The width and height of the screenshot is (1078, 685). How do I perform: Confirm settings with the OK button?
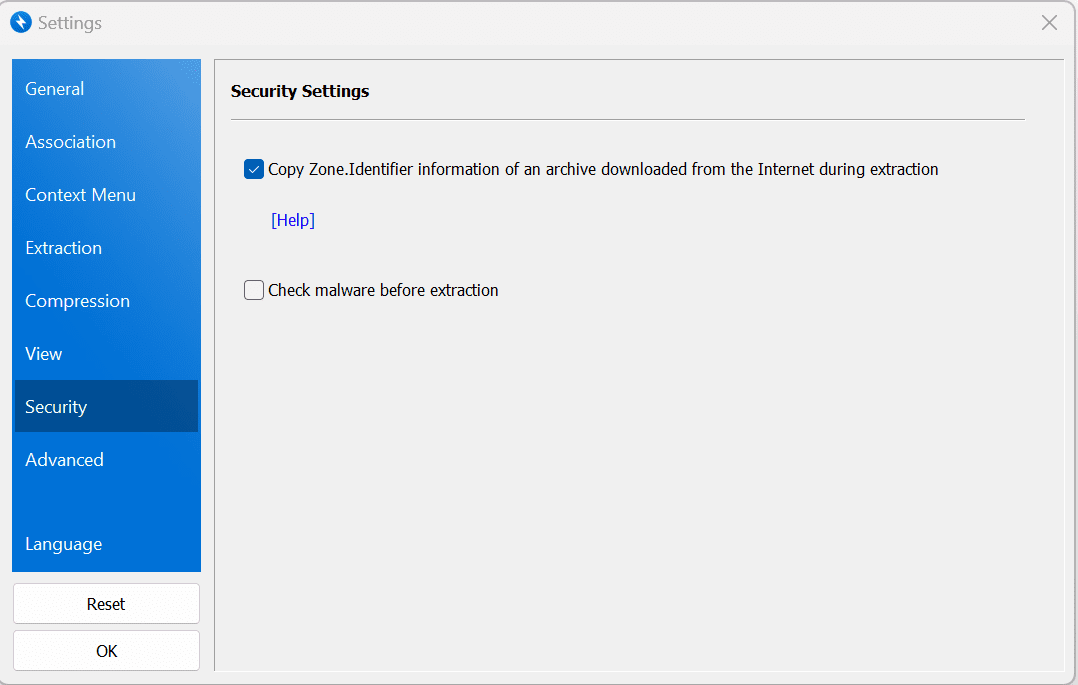(x=106, y=651)
